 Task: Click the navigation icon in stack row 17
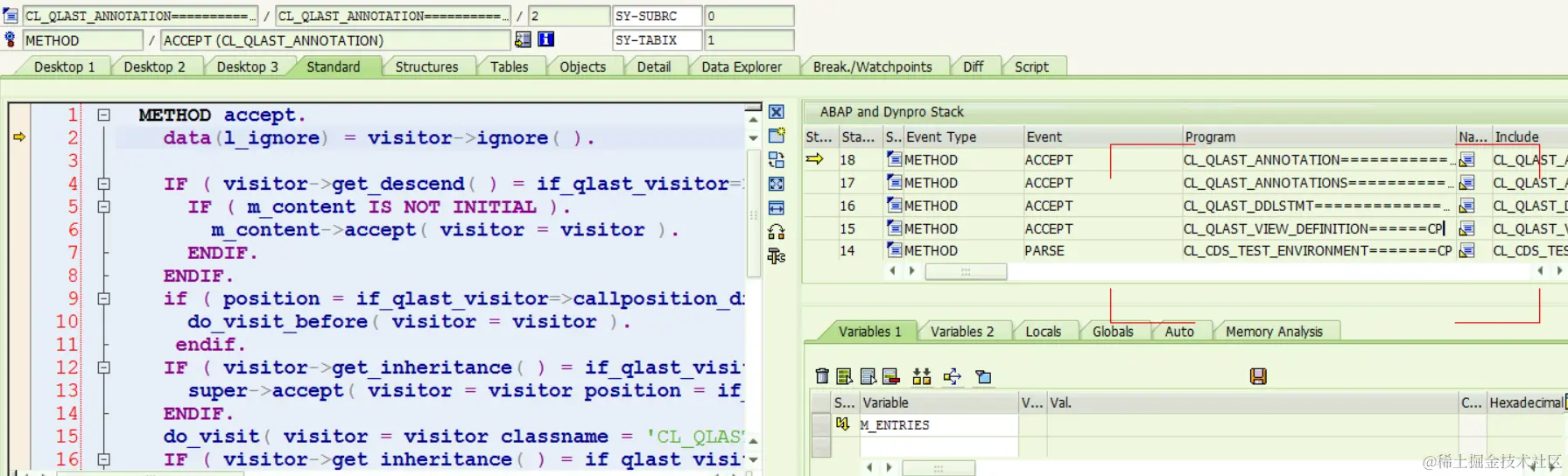1466,183
